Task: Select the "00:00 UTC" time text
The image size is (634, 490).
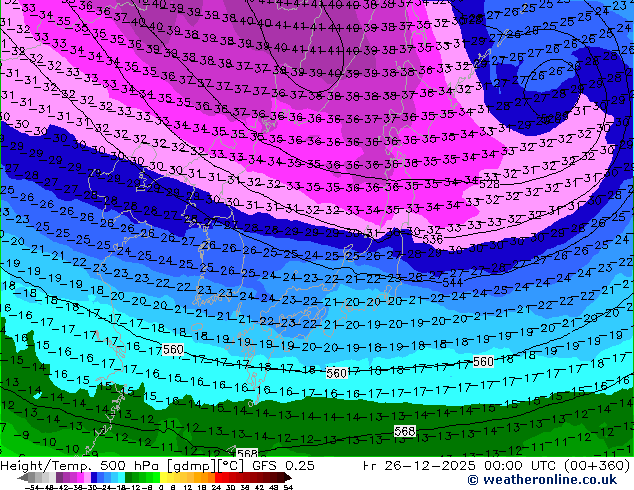Action: point(520,466)
